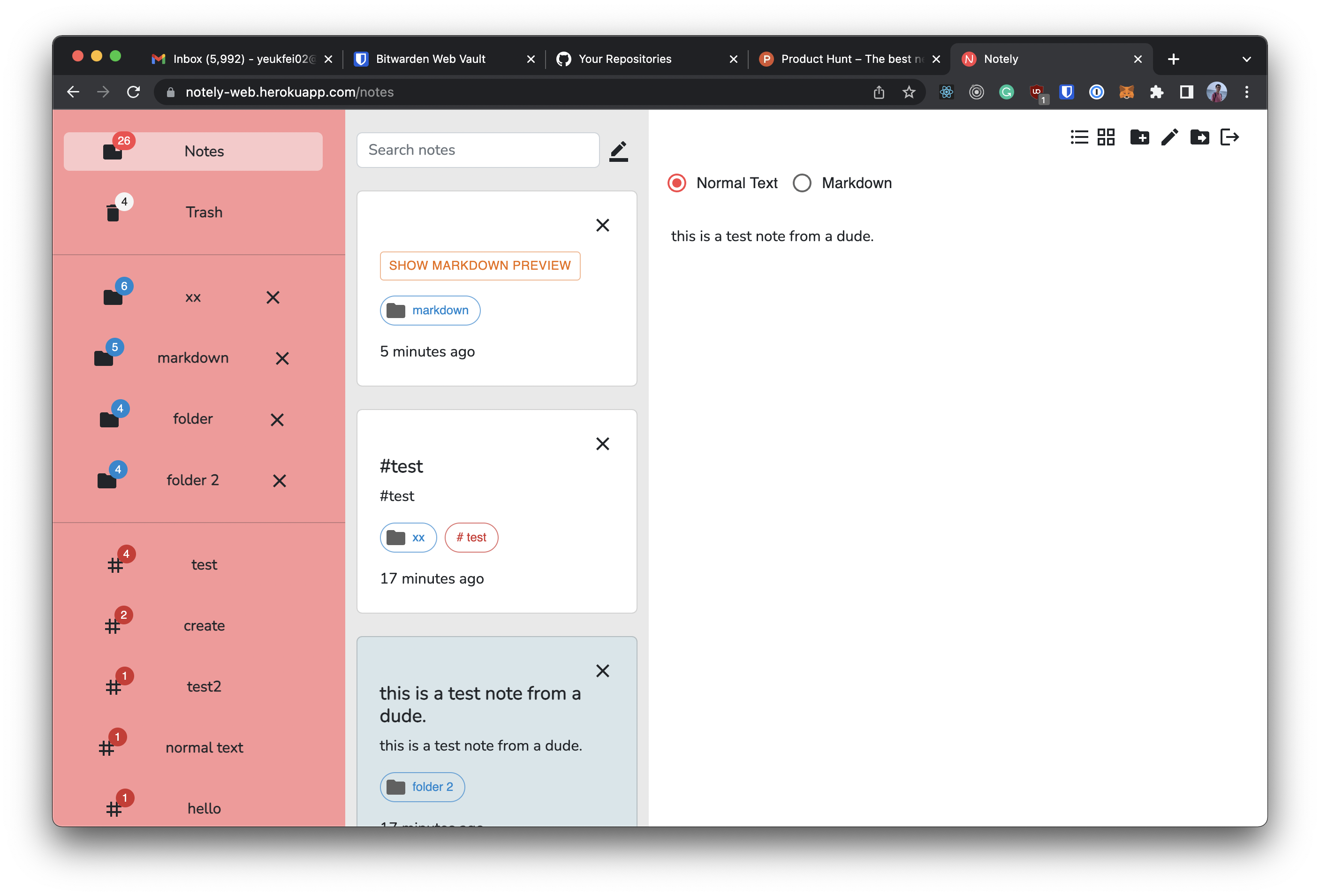Close the Product Hunt tab
1320x896 pixels.
click(936, 59)
